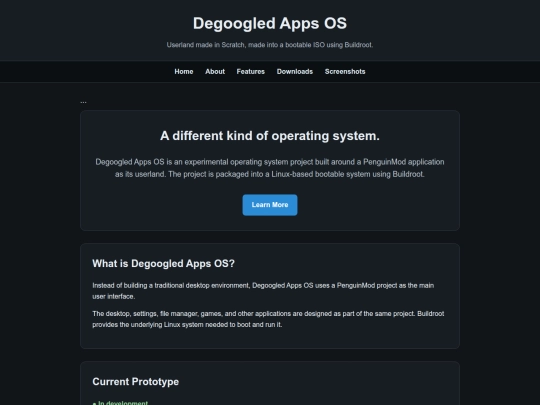
Task: Click the three-dot ellipsis above the hero card
Action: click(83, 102)
